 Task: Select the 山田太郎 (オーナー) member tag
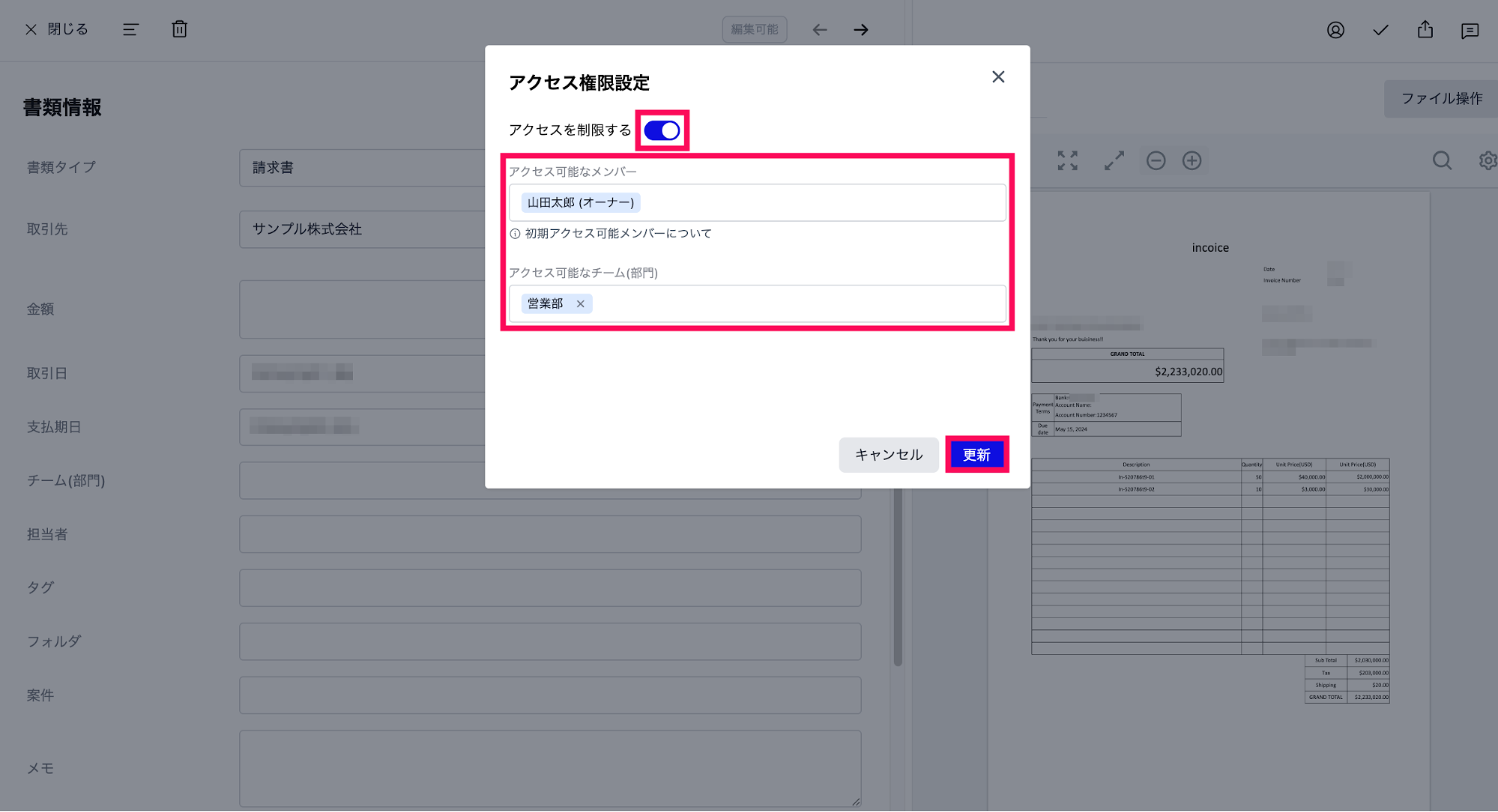pos(581,202)
